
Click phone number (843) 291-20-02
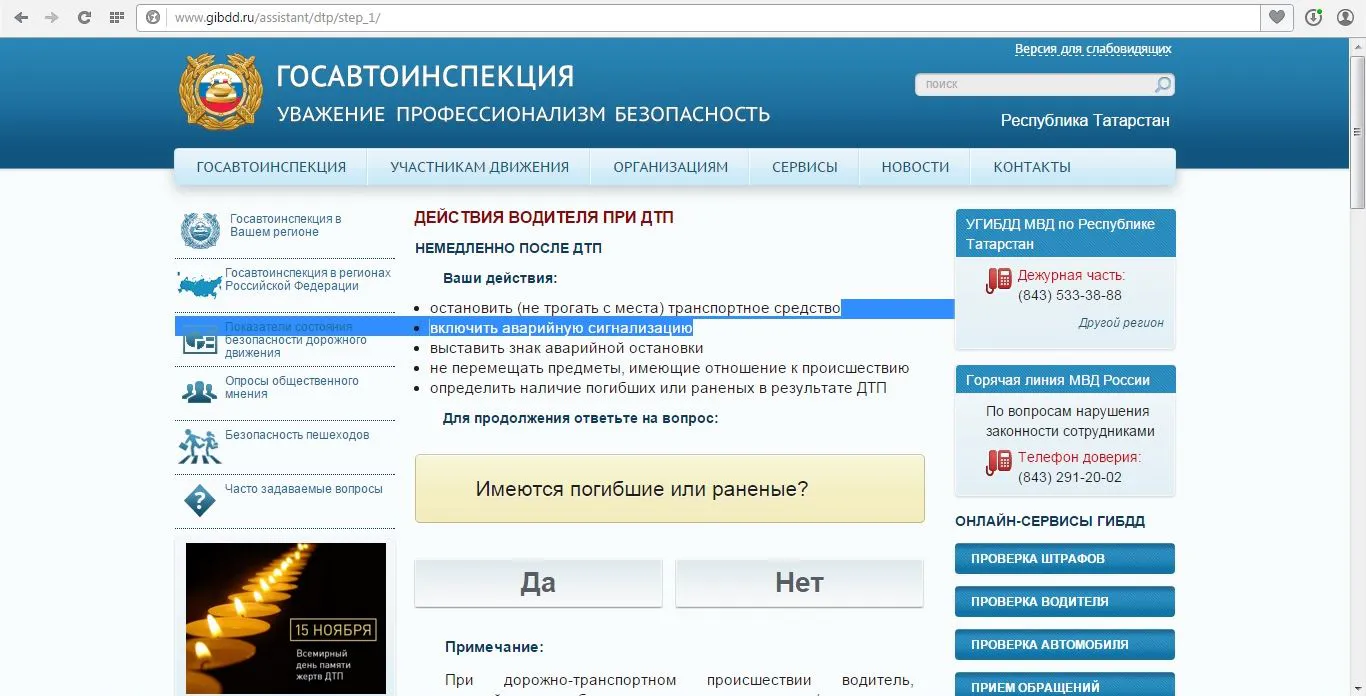point(1070,477)
